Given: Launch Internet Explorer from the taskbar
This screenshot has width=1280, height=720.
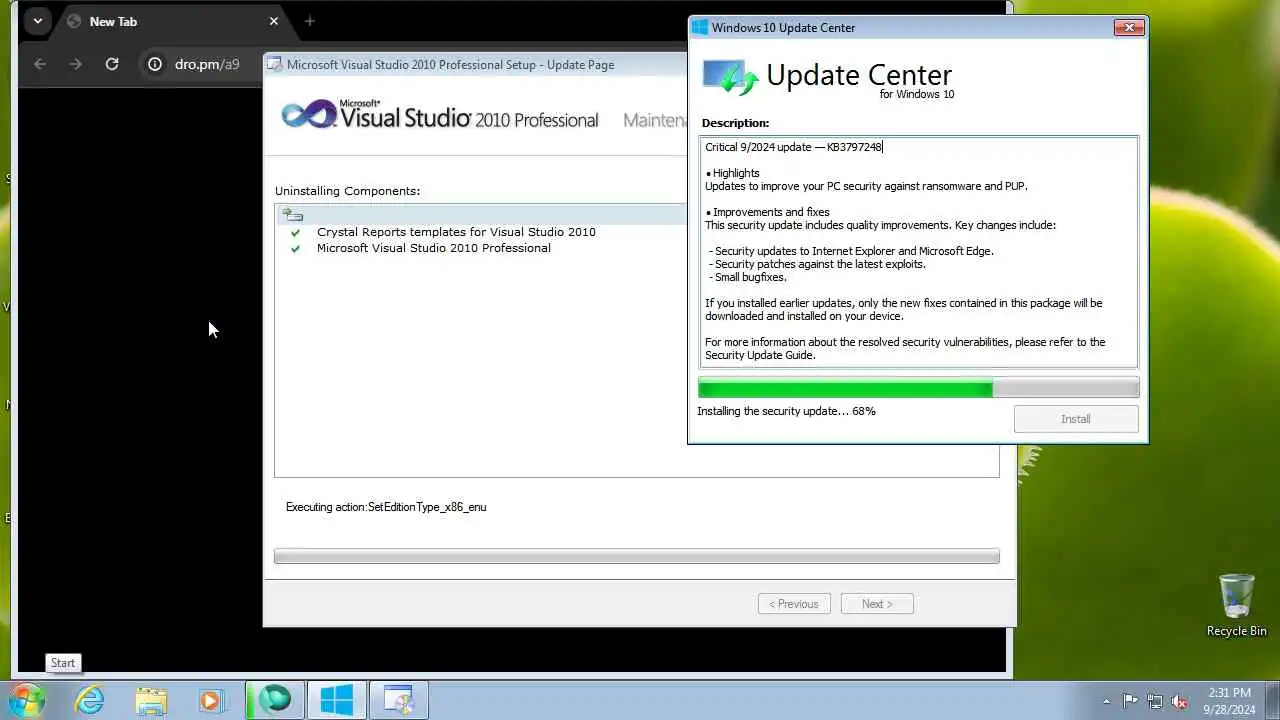Looking at the screenshot, I should pyautogui.click(x=90, y=701).
